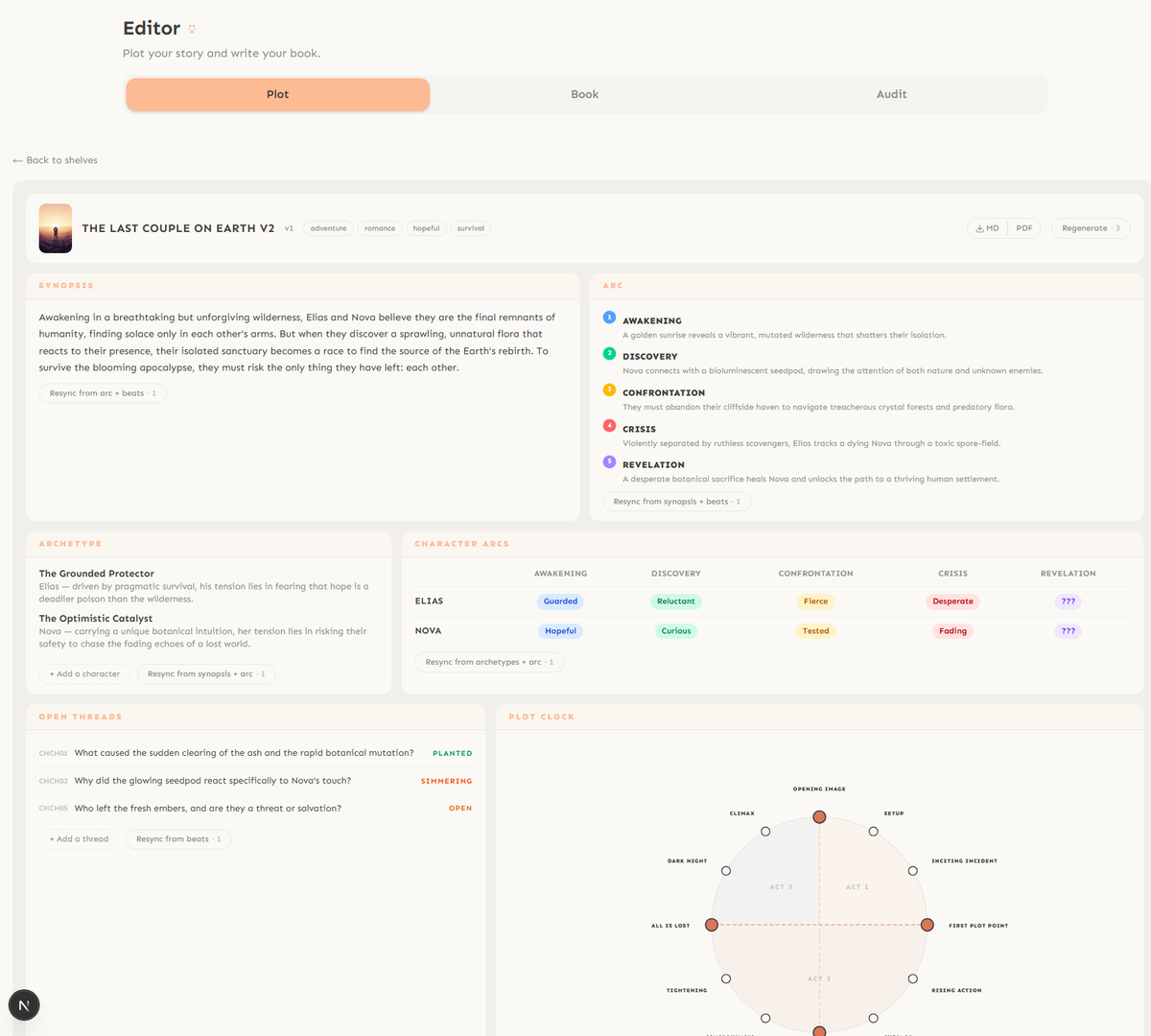This screenshot has width=1151, height=1036.
Task: Click the step 4 Crisis badge
Action: 611,426
